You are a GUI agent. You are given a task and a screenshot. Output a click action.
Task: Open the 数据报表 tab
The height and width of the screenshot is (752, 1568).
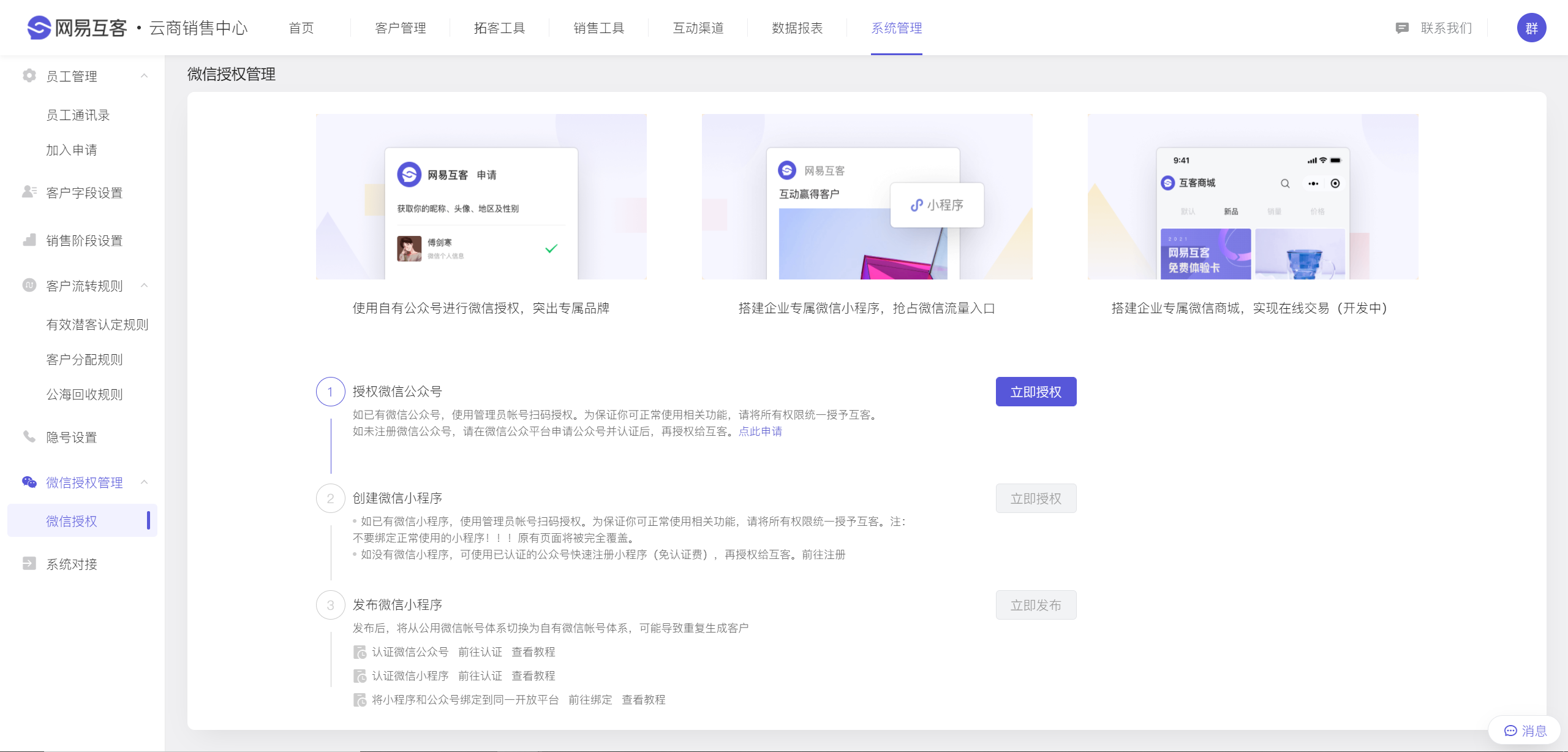[x=797, y=28]
